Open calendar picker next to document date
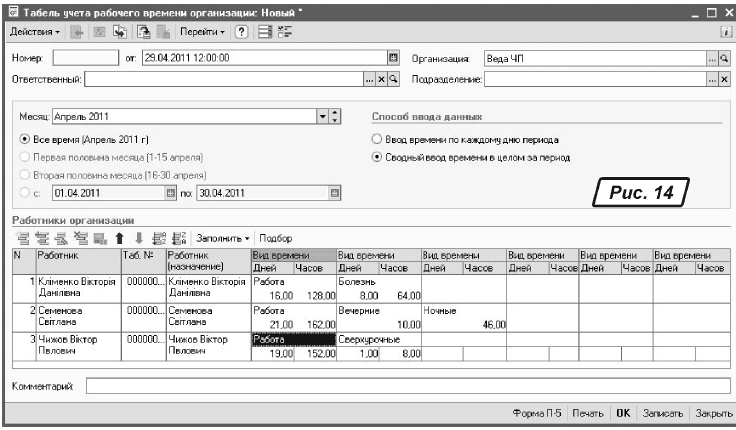 [393, 58]
